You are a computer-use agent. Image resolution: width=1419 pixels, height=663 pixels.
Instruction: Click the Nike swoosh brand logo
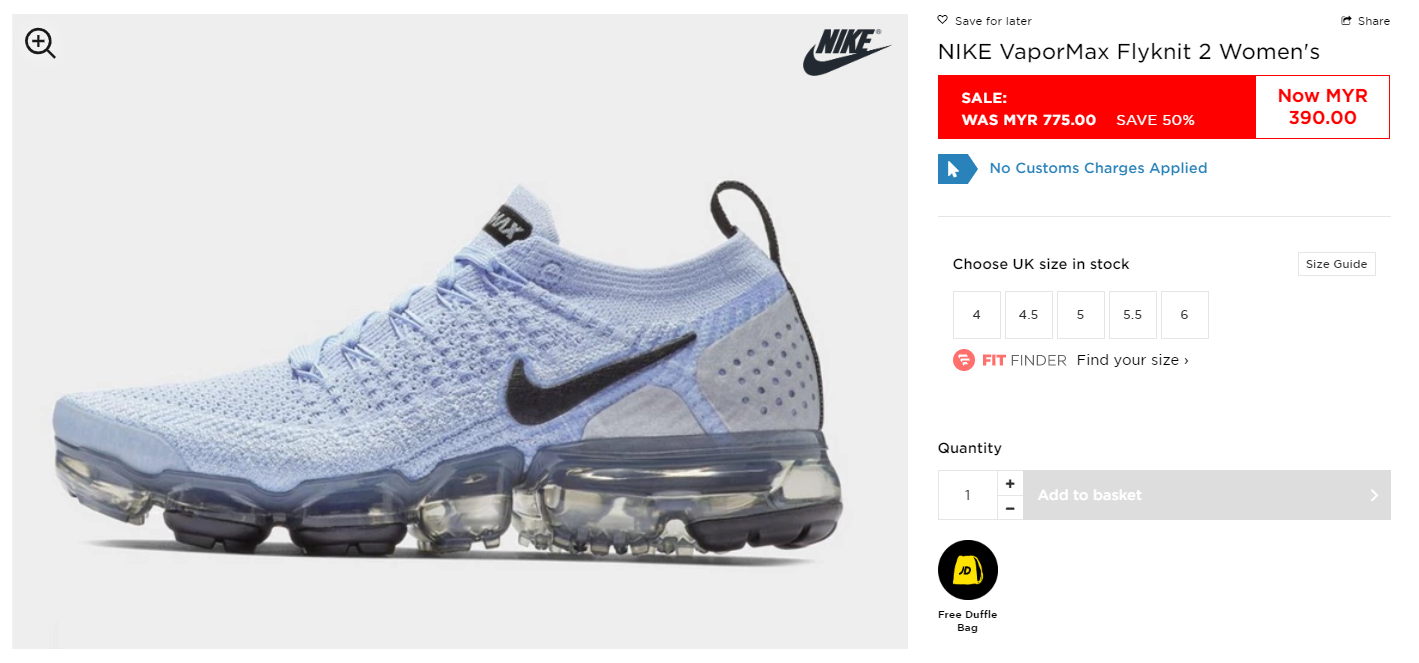[846, 51]
